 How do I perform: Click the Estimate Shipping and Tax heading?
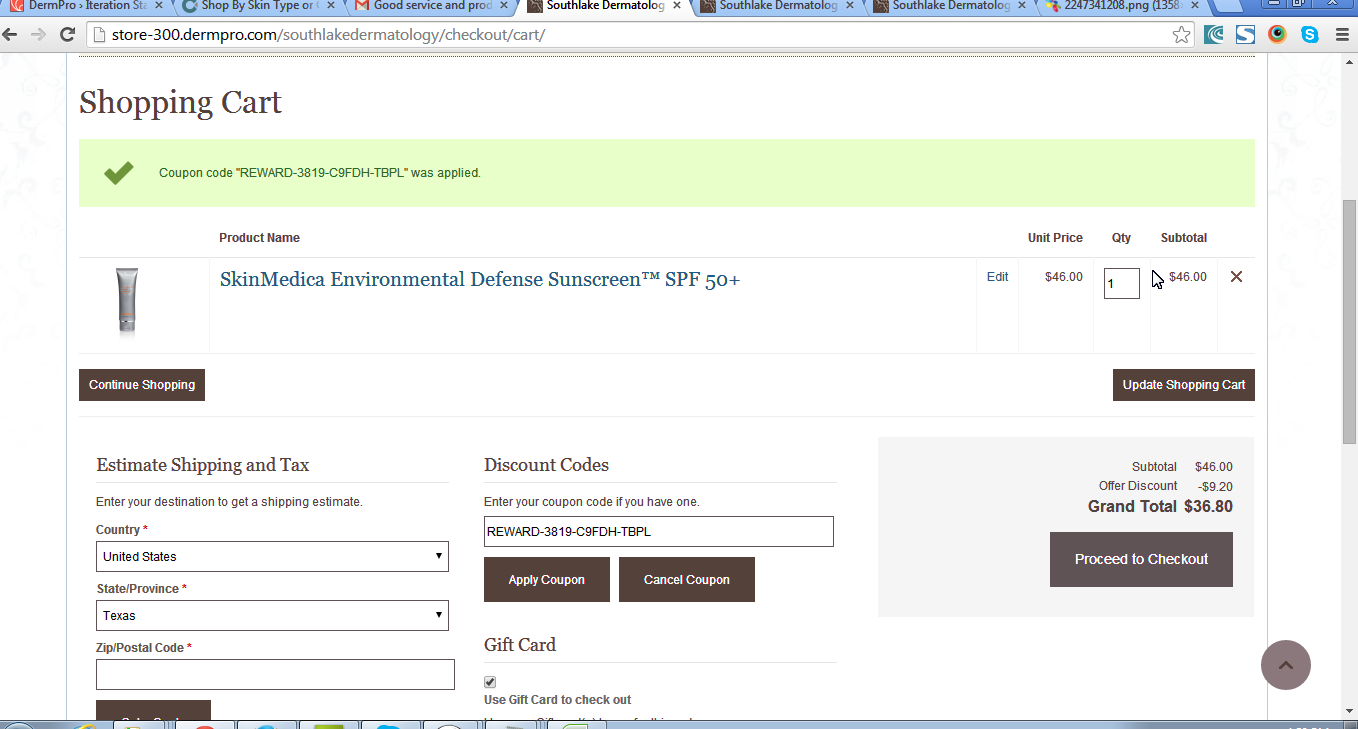click(203, 465)
